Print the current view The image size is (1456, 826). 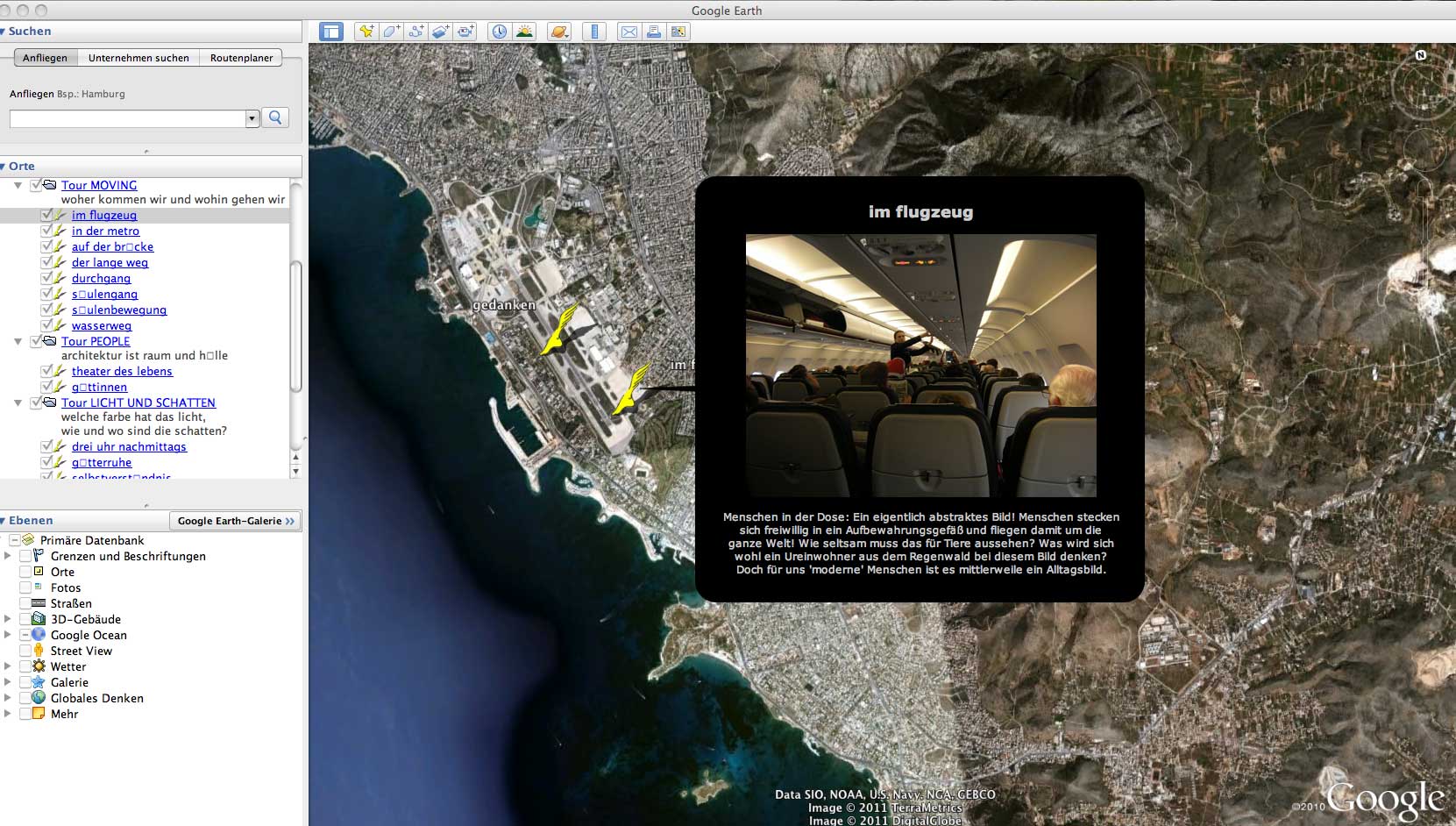653,32
